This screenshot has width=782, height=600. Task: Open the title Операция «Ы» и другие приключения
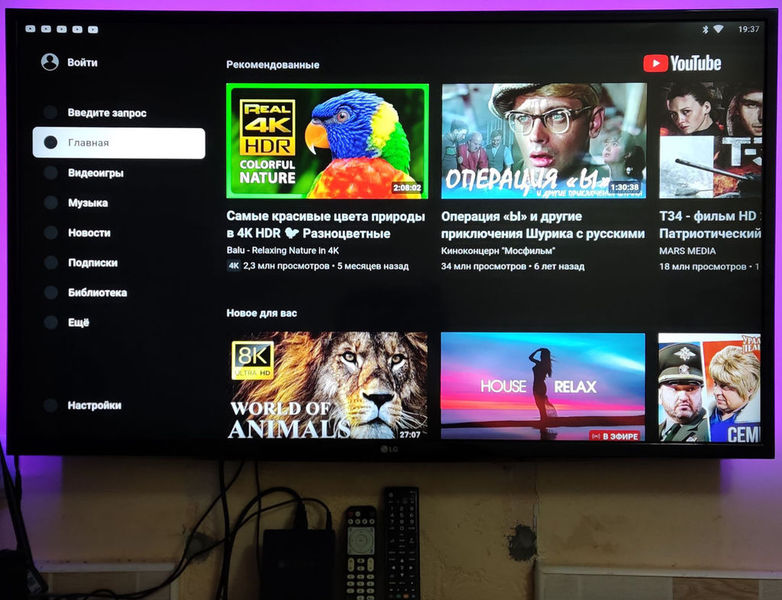pyautogui.click(x=543, y=225)
